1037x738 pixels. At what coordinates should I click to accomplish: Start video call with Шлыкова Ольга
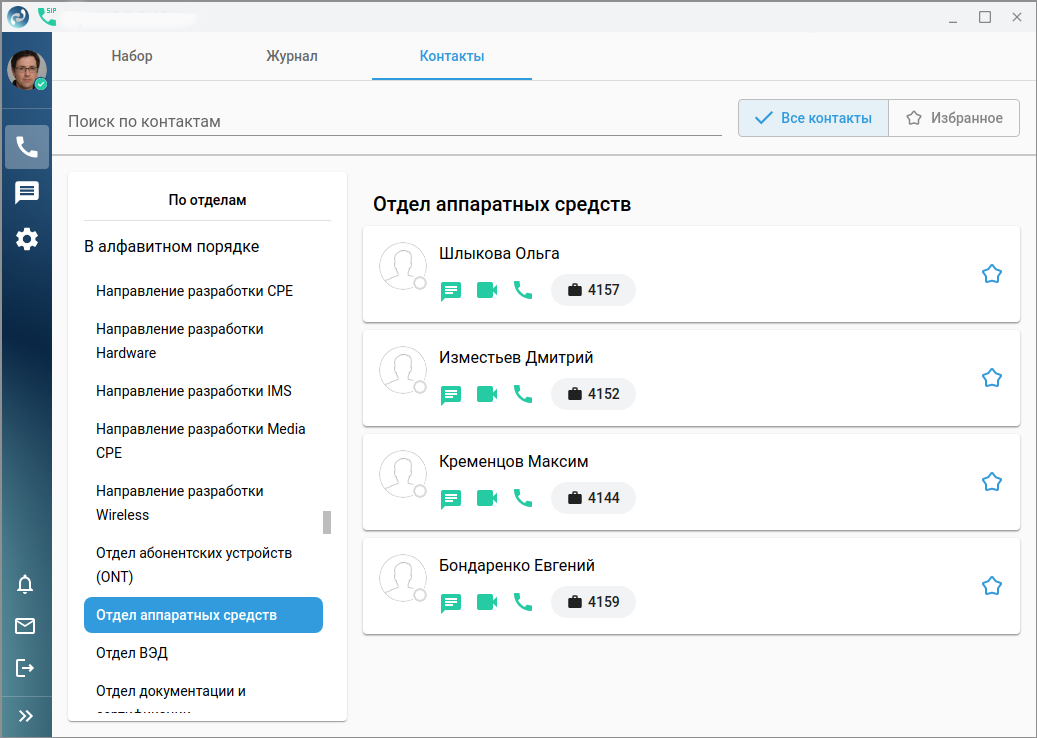click(487, 290)
